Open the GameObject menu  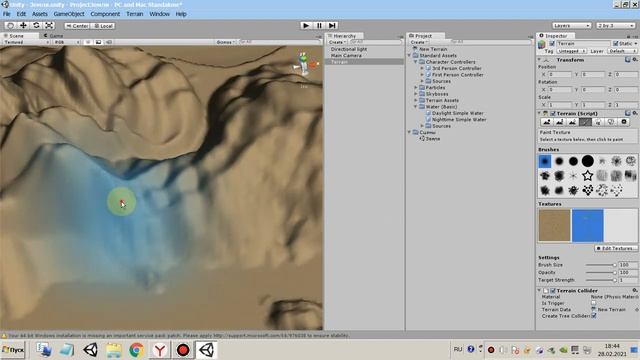tap(69, 14)
